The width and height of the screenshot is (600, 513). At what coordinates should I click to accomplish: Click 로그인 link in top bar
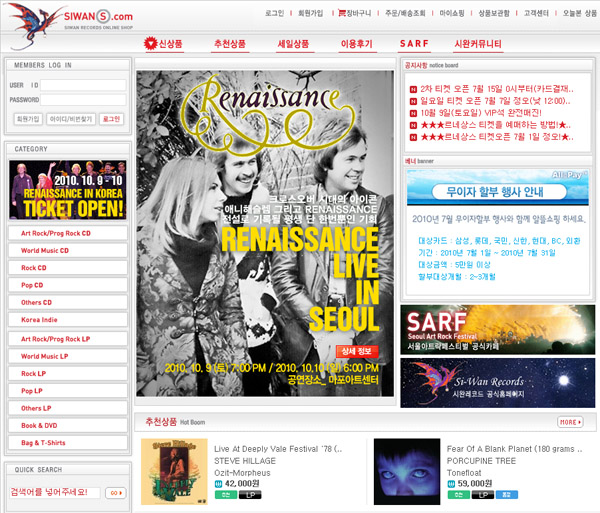tap(274, 13)
